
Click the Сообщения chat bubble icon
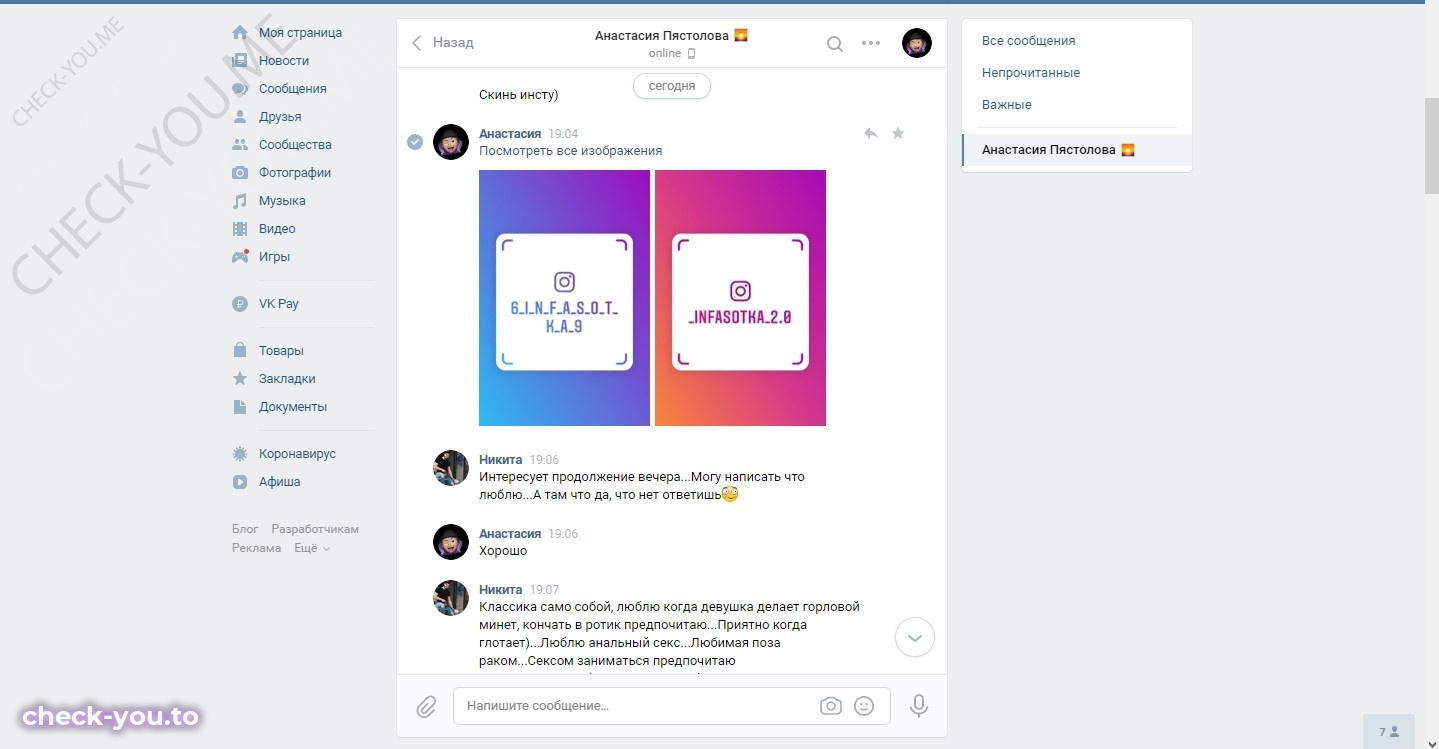point(240,89)
